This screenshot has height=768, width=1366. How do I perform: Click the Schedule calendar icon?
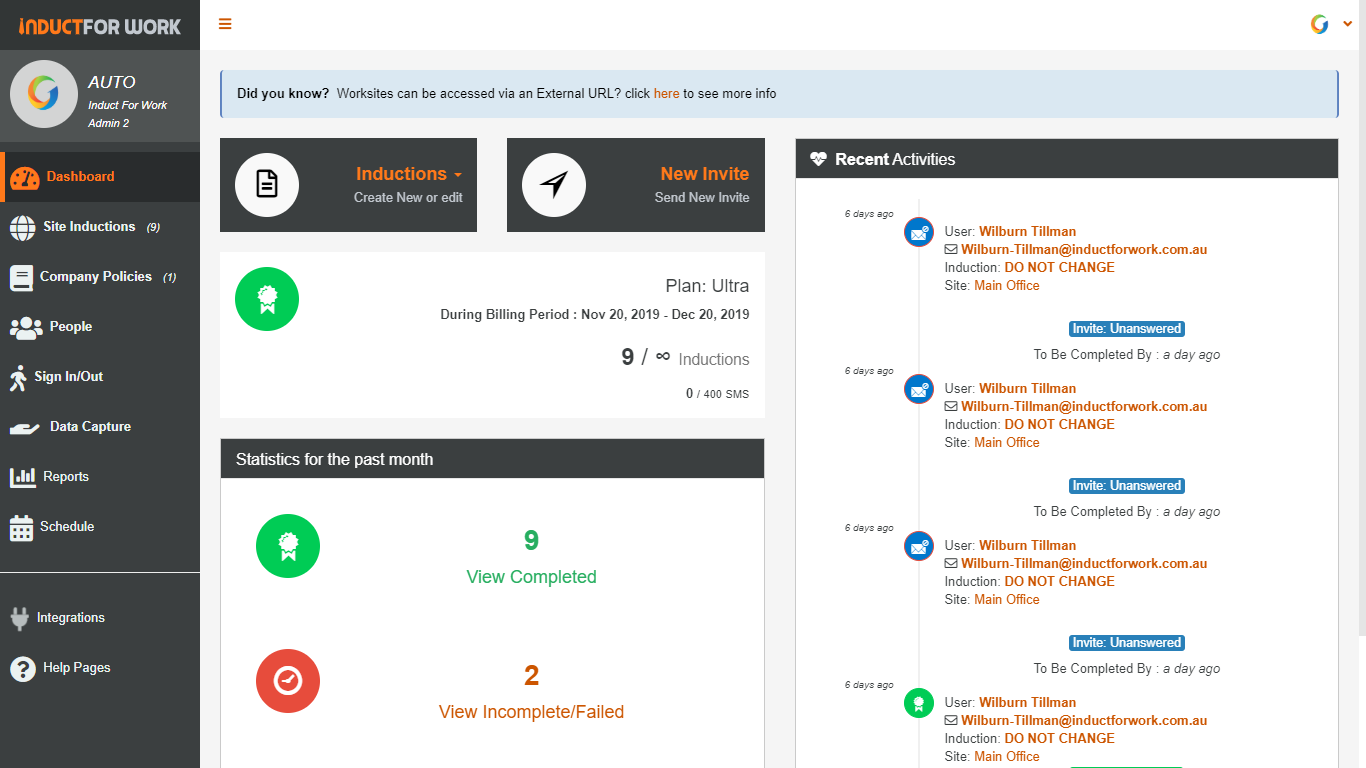coord(22,527)
